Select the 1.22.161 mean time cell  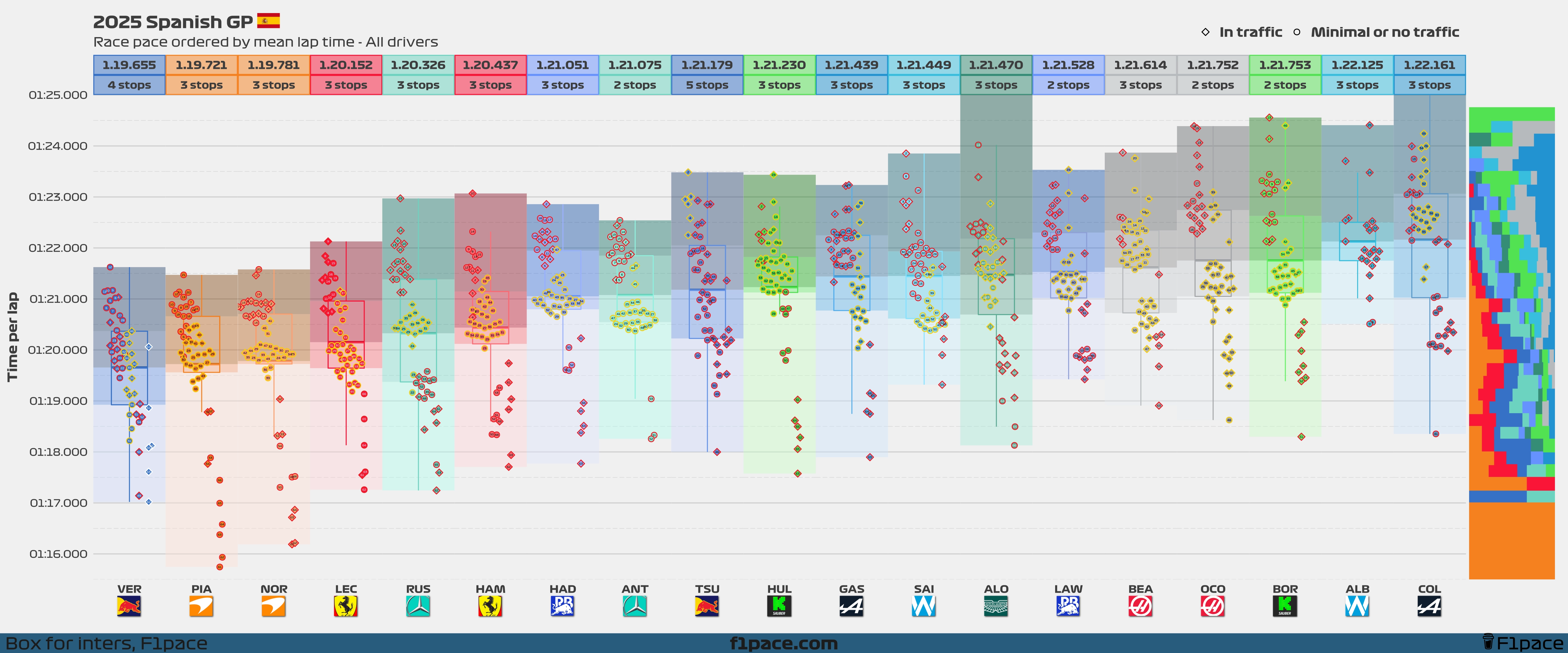coord(1430,65)
